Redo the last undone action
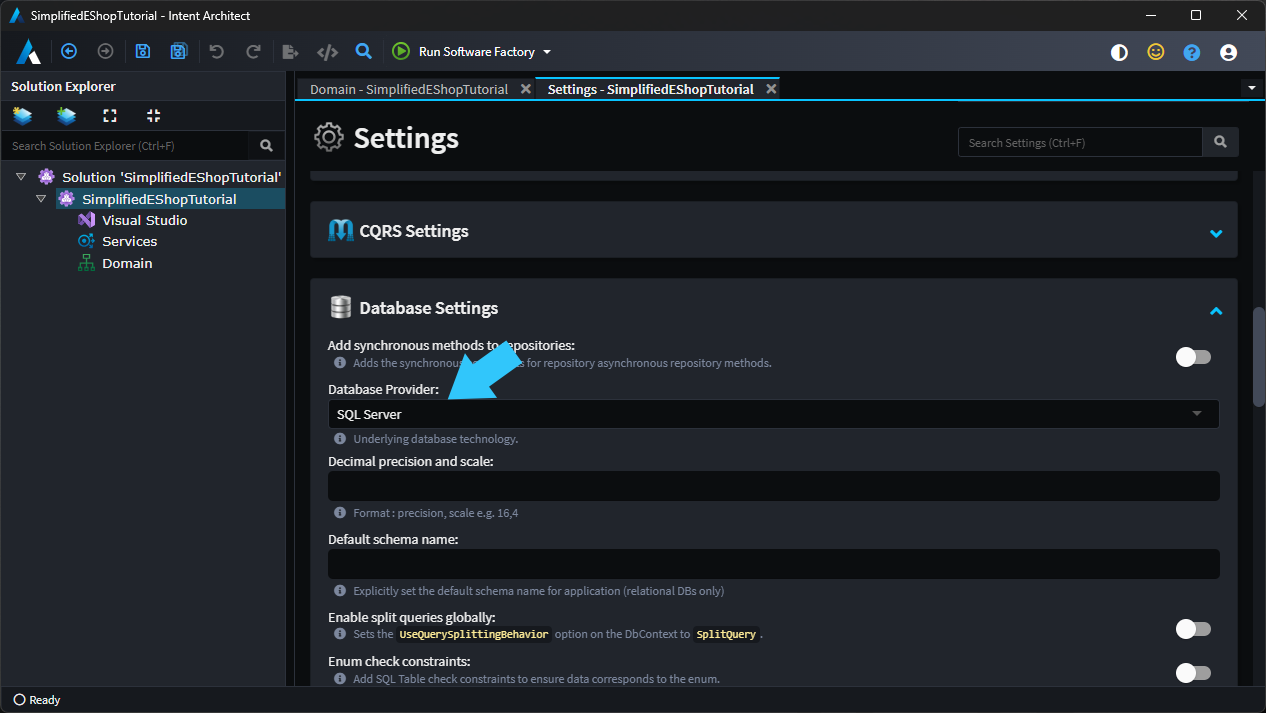1266x713 pixels. tap(253, 52)
